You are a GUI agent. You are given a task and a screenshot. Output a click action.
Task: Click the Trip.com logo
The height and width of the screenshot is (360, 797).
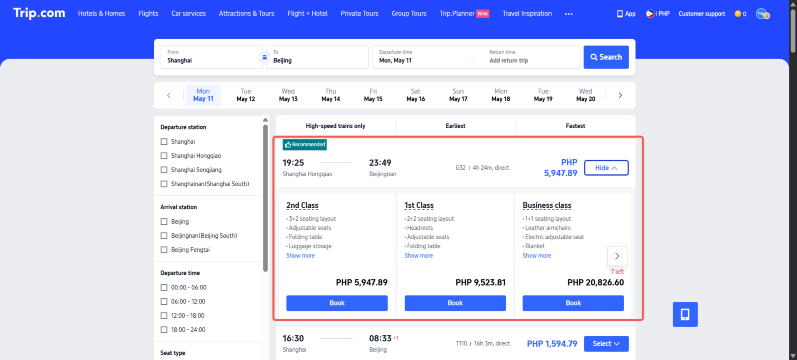click(x=39, y=13)
